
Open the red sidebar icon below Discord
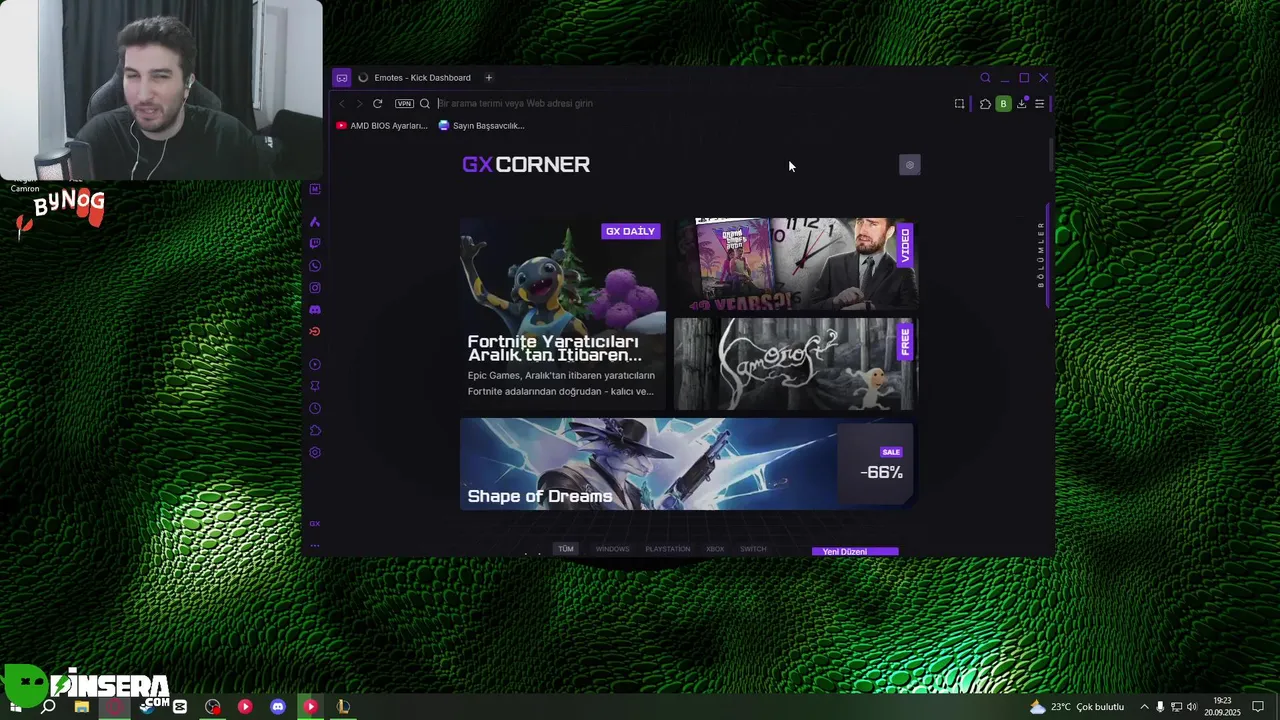click(x=315, y=332)
